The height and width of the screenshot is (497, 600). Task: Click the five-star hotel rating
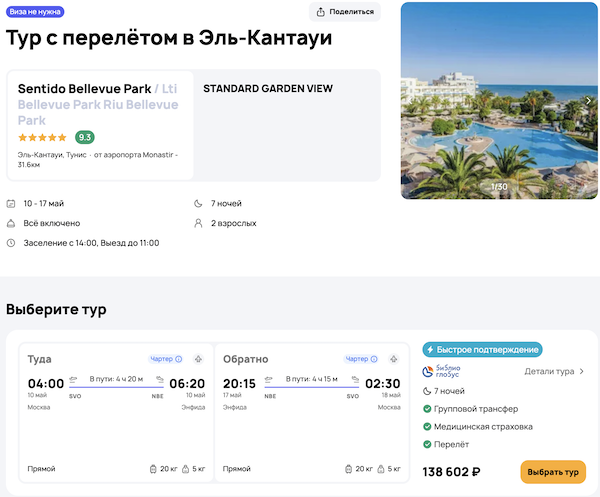tap(43, 137)
